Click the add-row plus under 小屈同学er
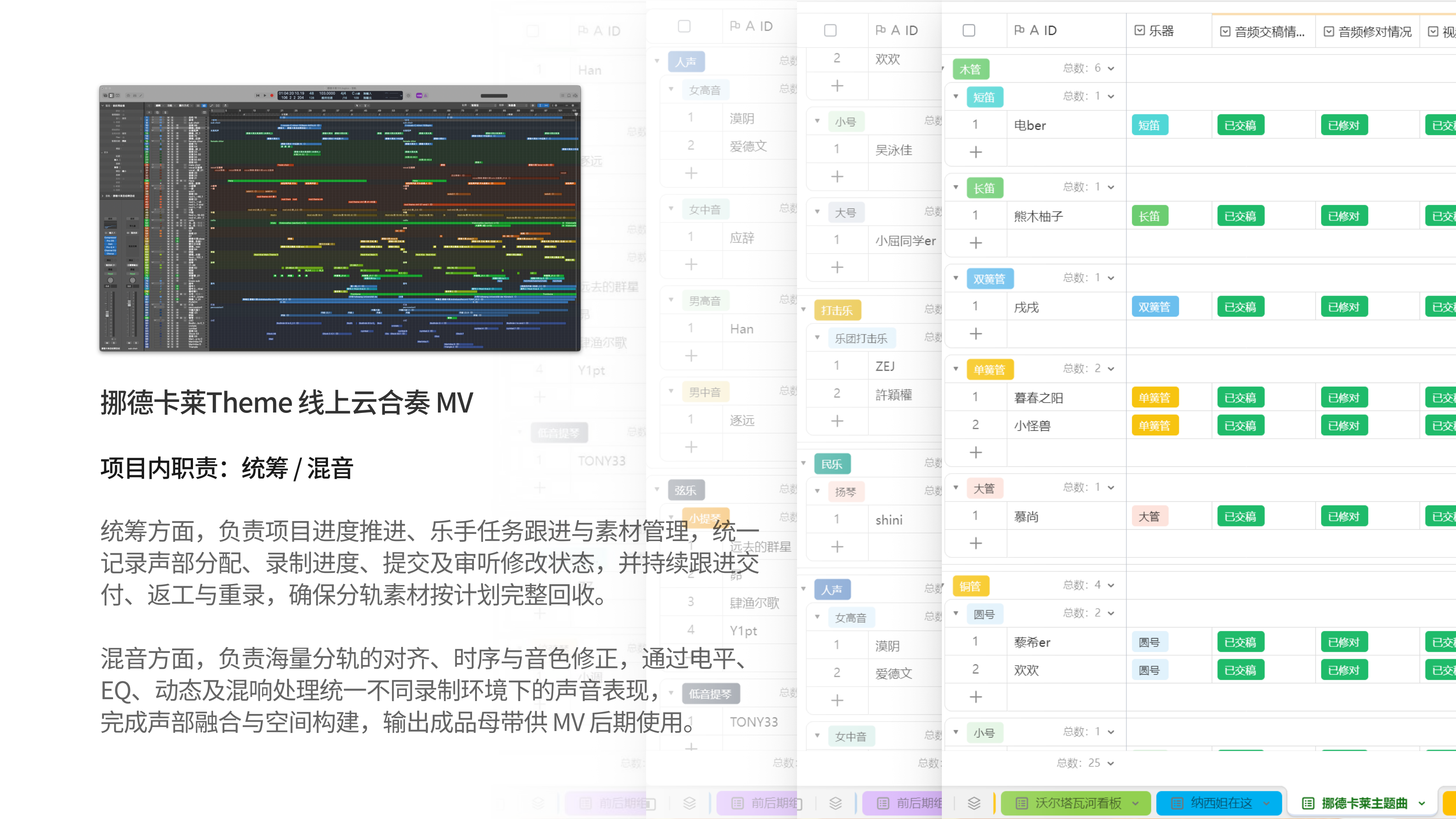1456x819 pixels. click(x=837, y=267)
